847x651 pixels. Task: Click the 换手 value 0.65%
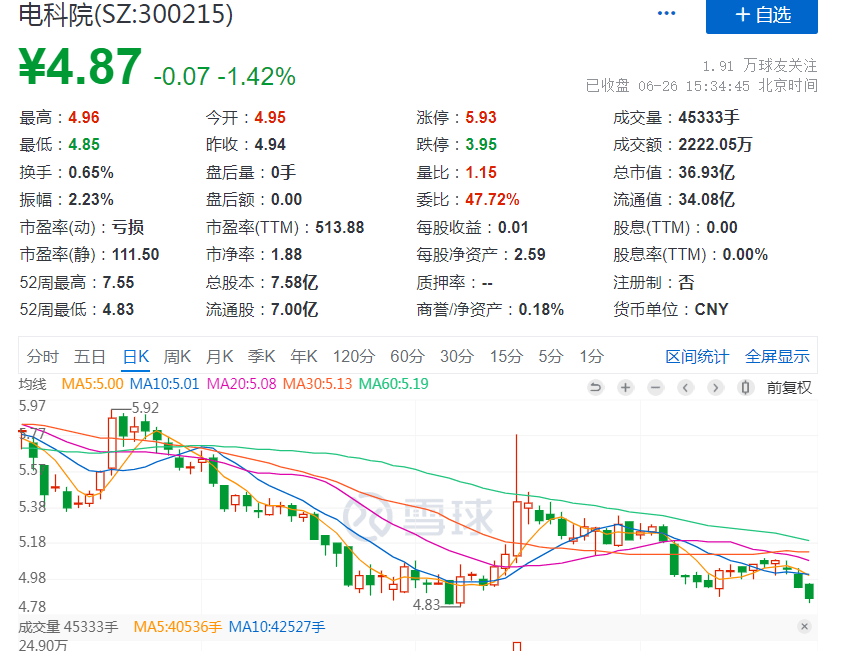(x=91, y=172)
